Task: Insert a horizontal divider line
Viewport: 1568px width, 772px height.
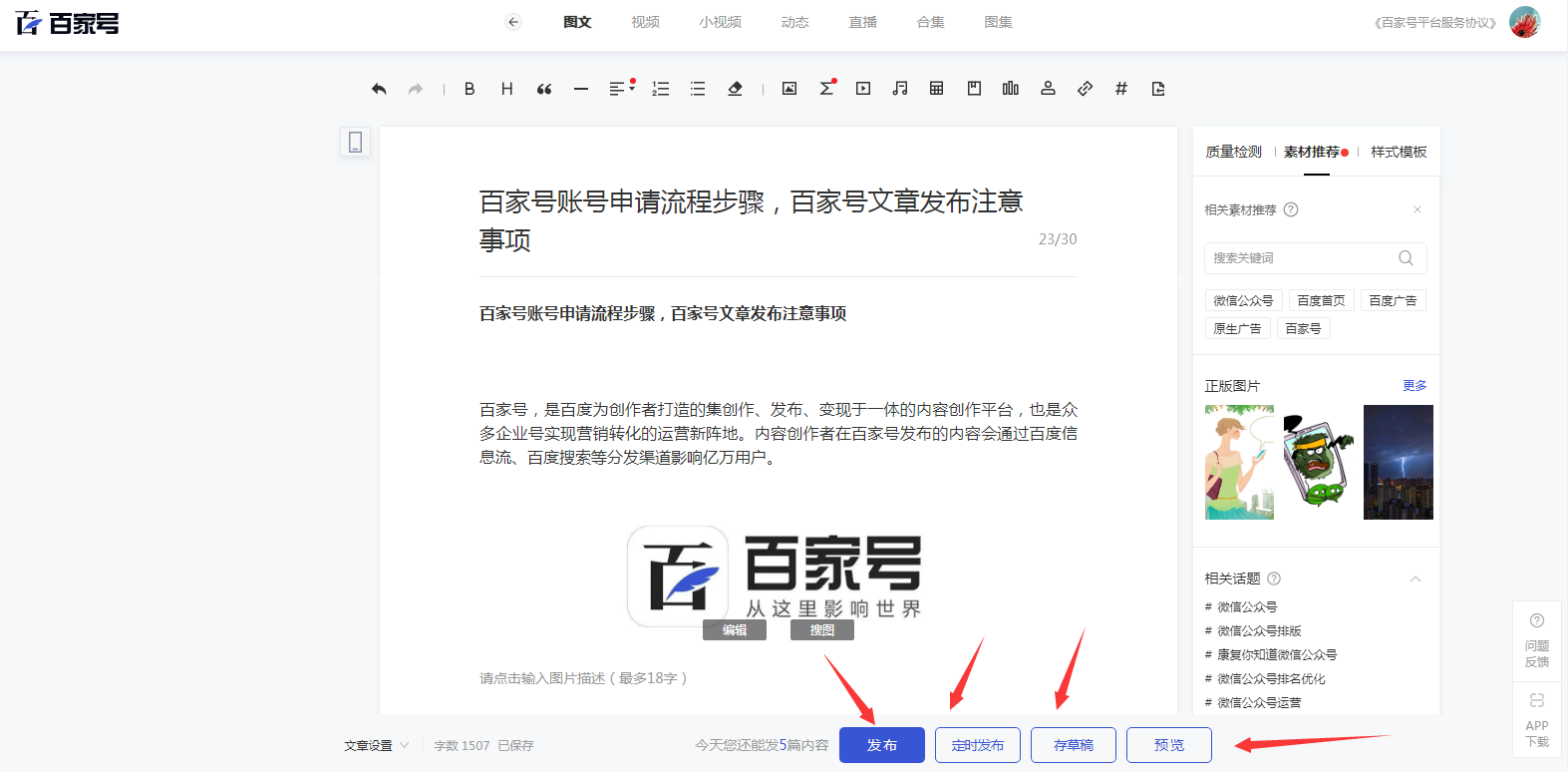Action: [581, 89]
